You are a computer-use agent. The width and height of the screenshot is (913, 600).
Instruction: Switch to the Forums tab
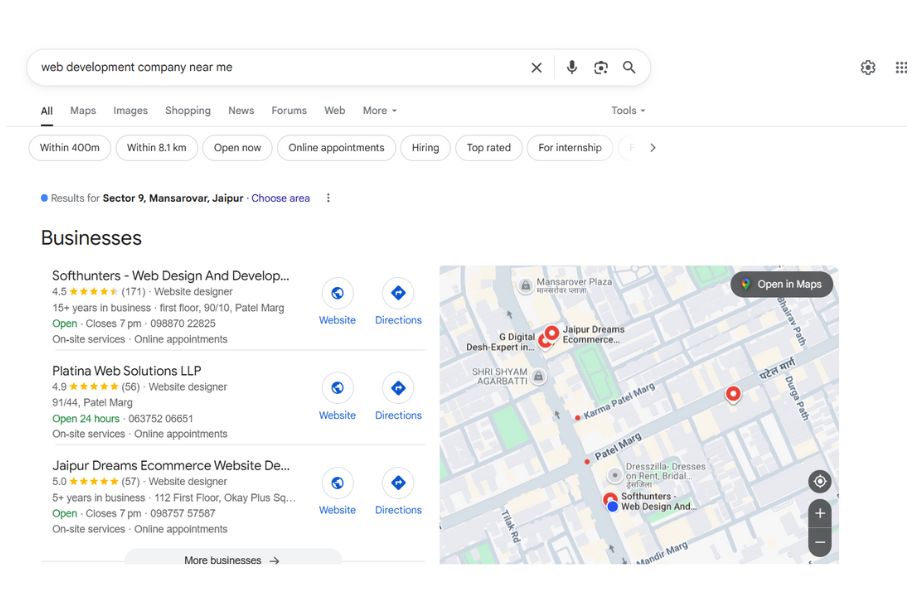[x=289, y=111]
